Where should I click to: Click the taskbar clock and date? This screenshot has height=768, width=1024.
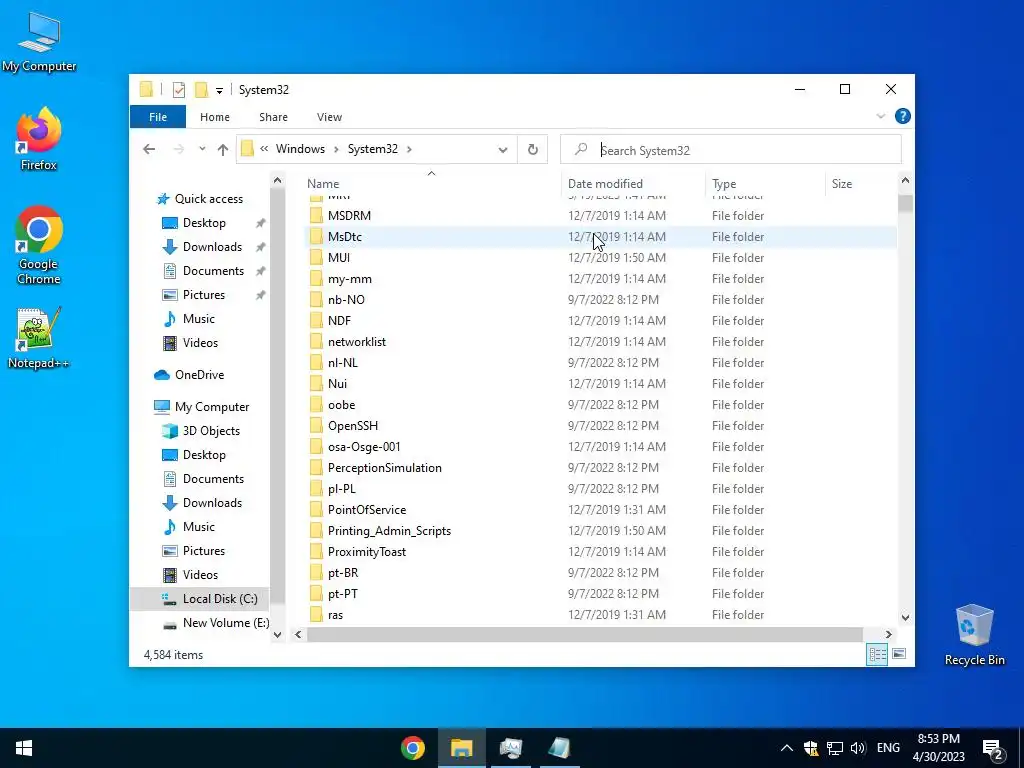click(x=938, y=748)
